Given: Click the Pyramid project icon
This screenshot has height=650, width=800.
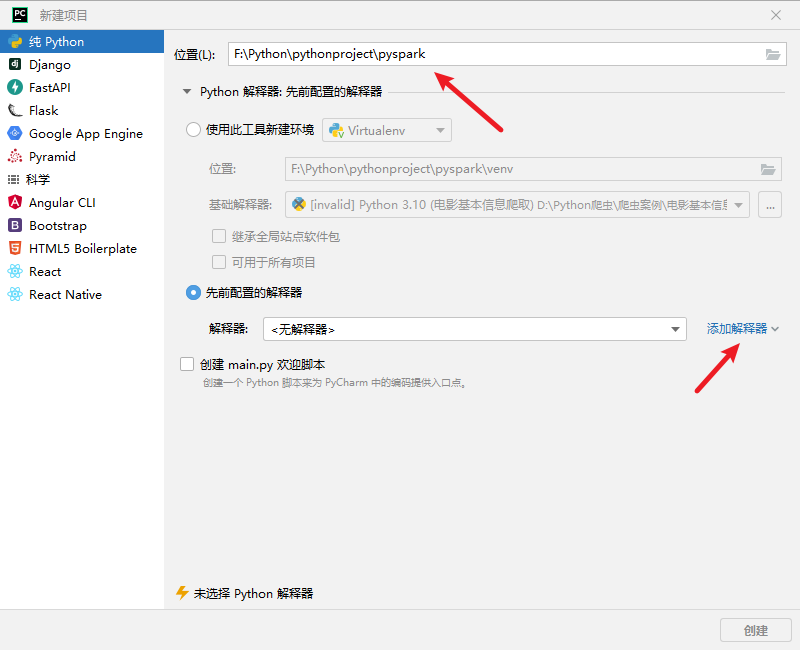Looking at the screenshot, I should tap(15, 156).
